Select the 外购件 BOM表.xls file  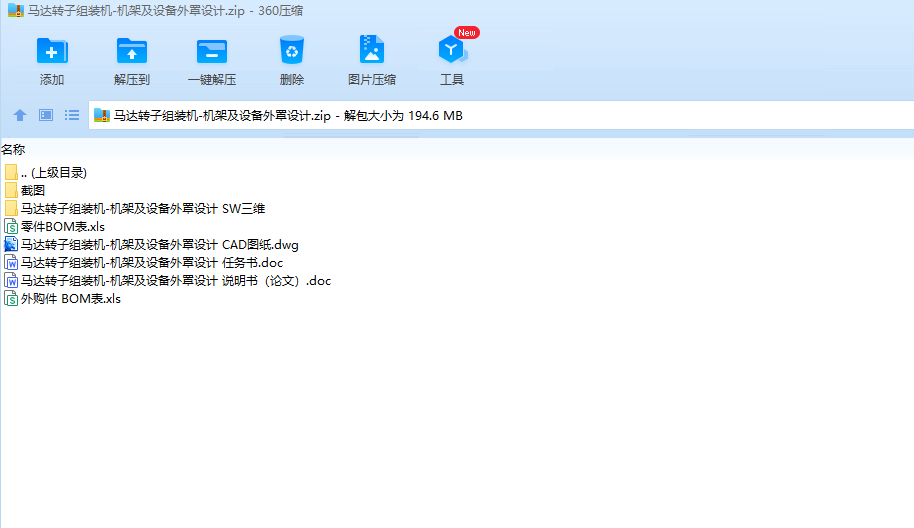click(x=62, y=299)
